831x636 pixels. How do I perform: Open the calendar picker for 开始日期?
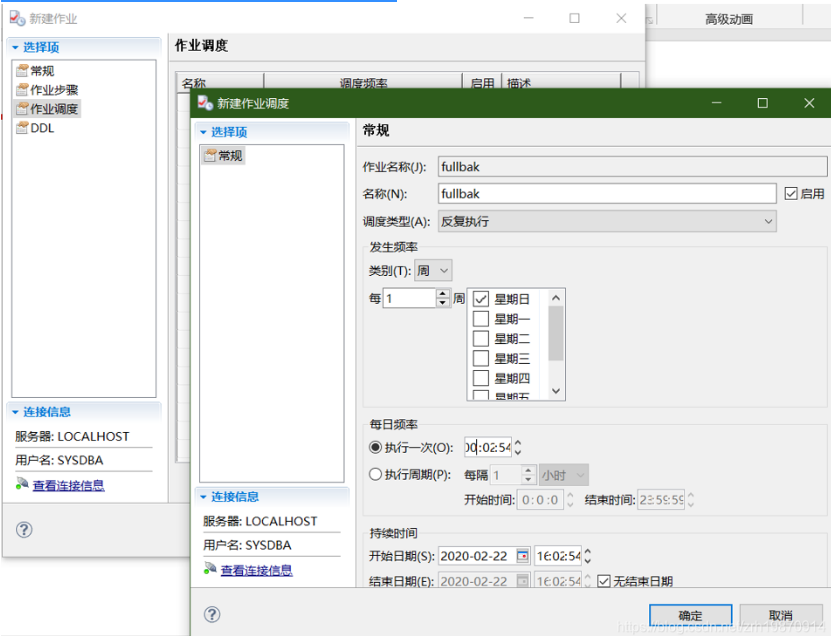point(523,555)
